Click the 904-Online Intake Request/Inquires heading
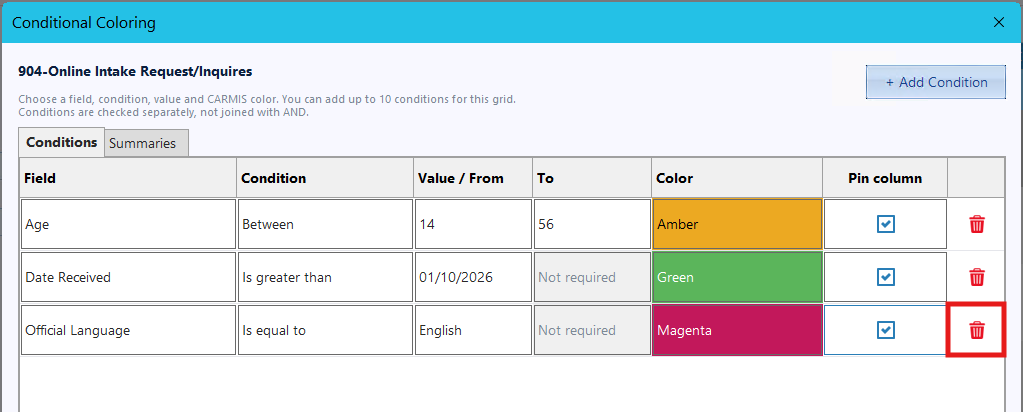Screen dimensions: 1023x412 [135, 71]
